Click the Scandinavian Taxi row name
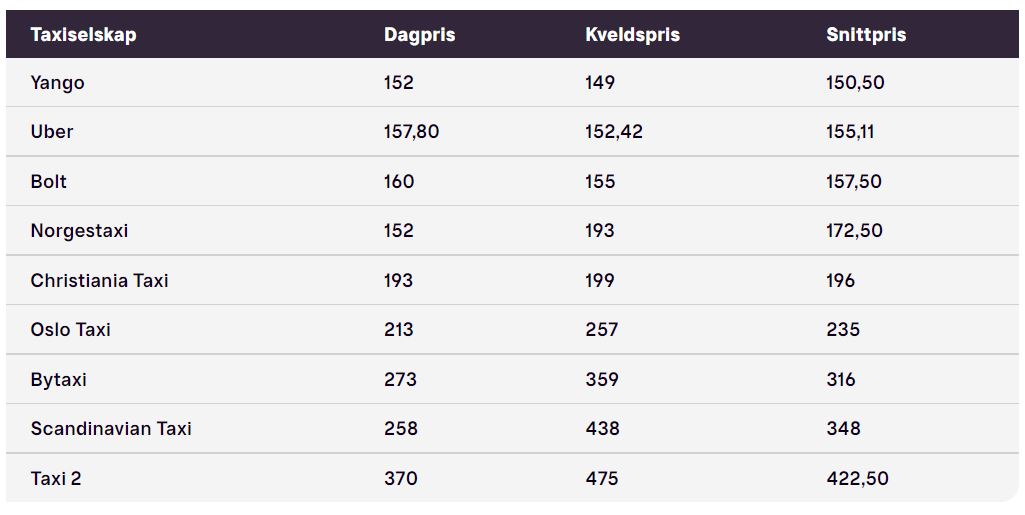The height and width of the screenshot is (515, 1025). point(111,429)
